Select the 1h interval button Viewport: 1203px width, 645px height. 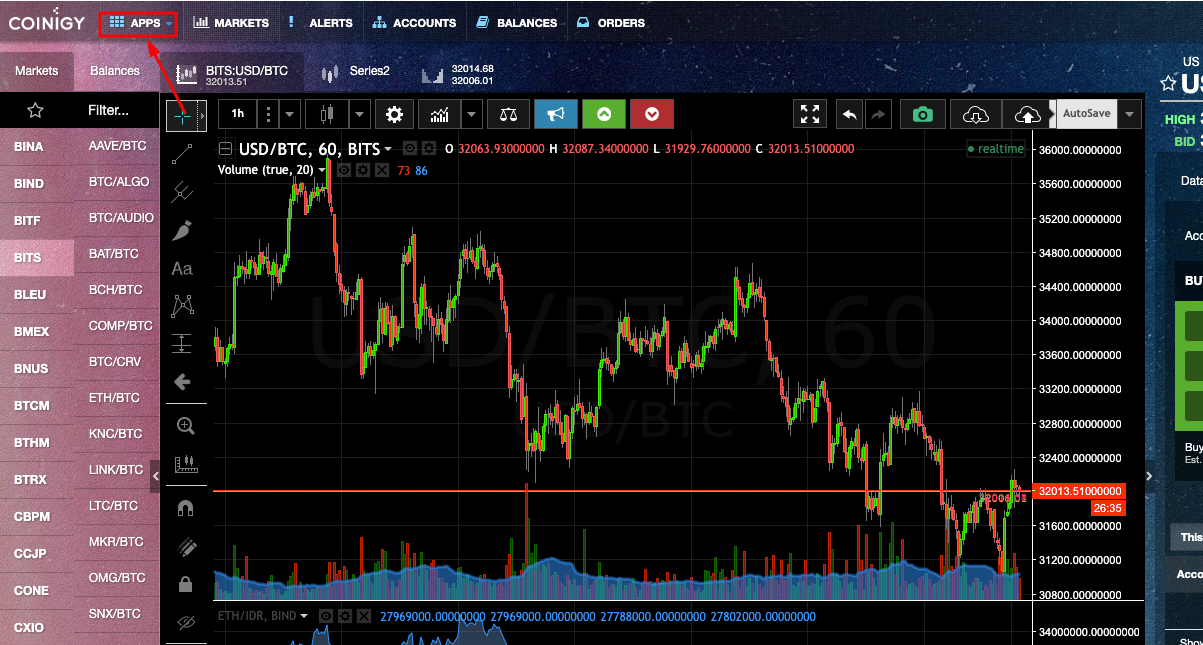point(237,114)
